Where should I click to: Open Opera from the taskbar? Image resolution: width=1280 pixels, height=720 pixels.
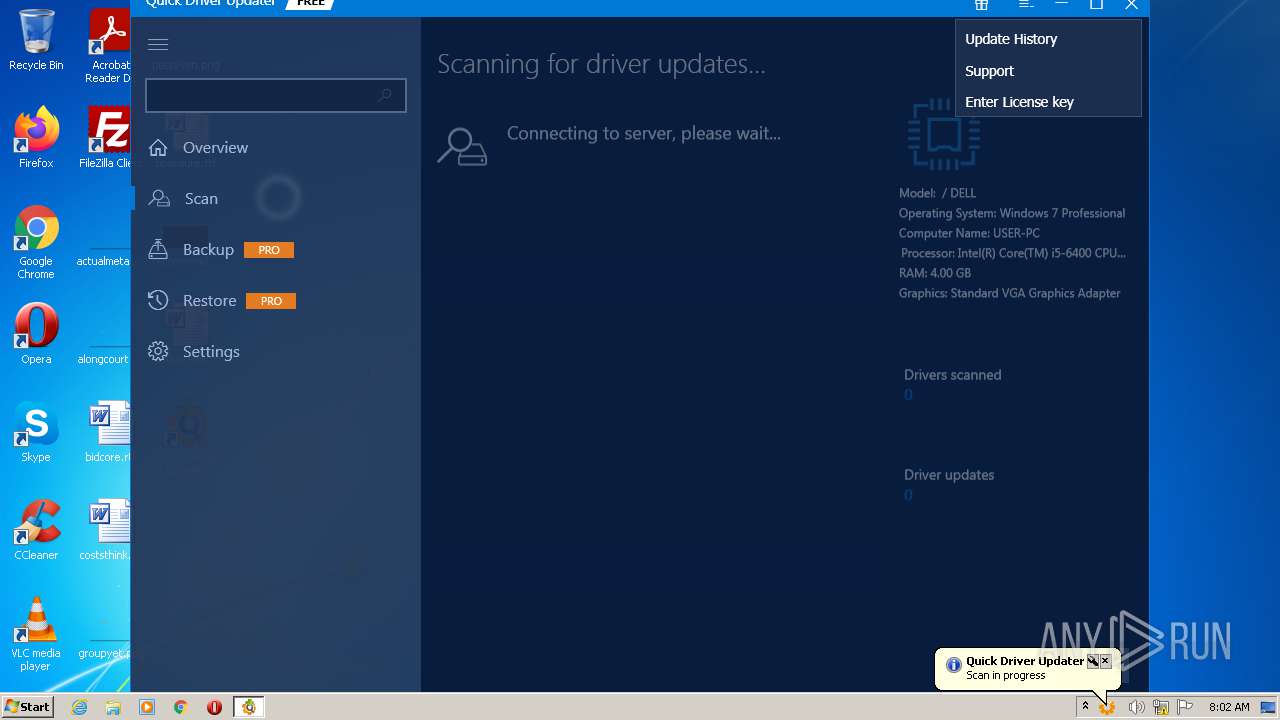214,707
